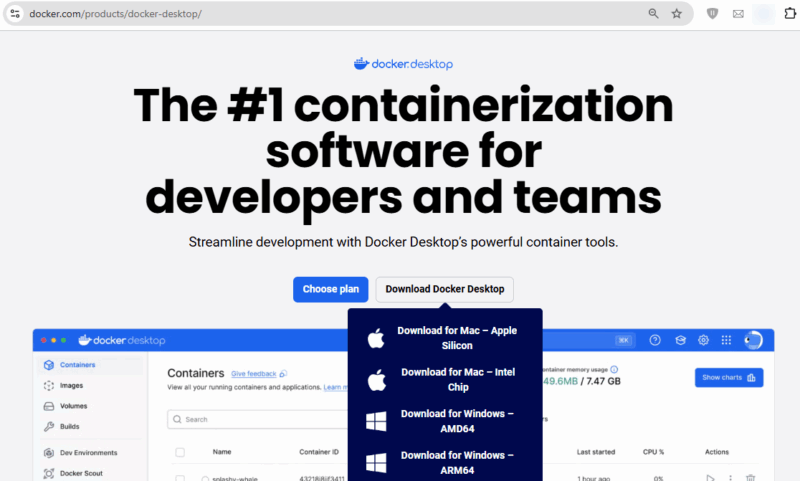Open the apps grid icon in Docker Desktop header

click(727, 340)
